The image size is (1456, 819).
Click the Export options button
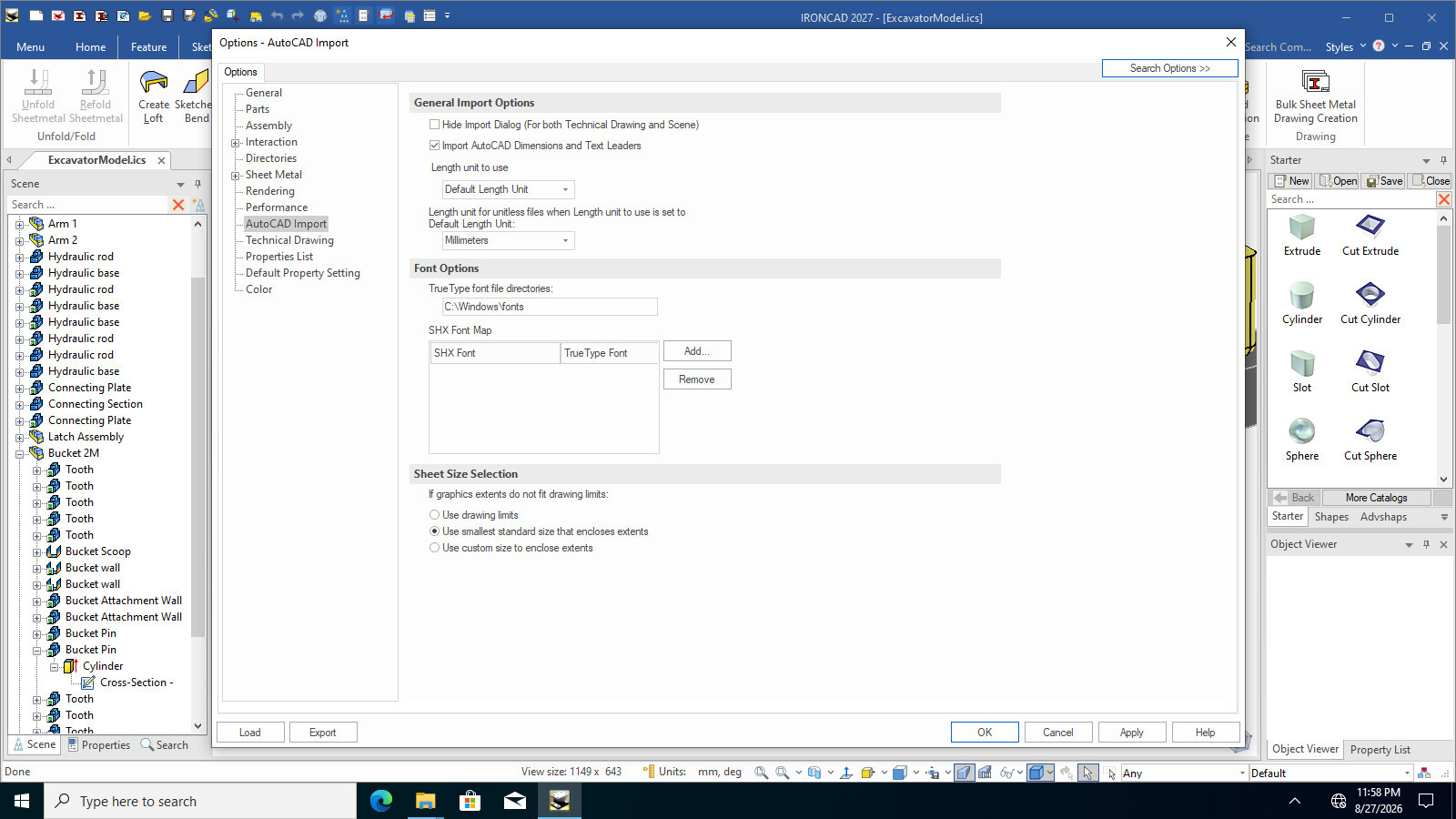tap(323, 733)
